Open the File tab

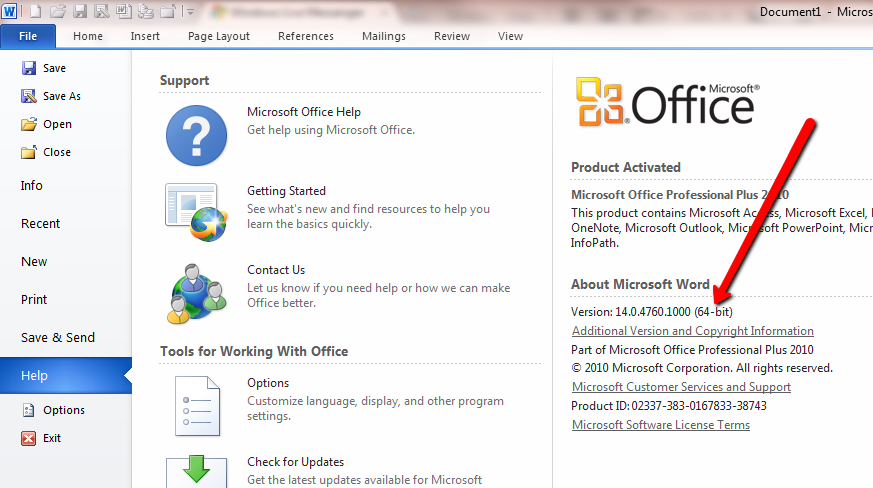28,36
